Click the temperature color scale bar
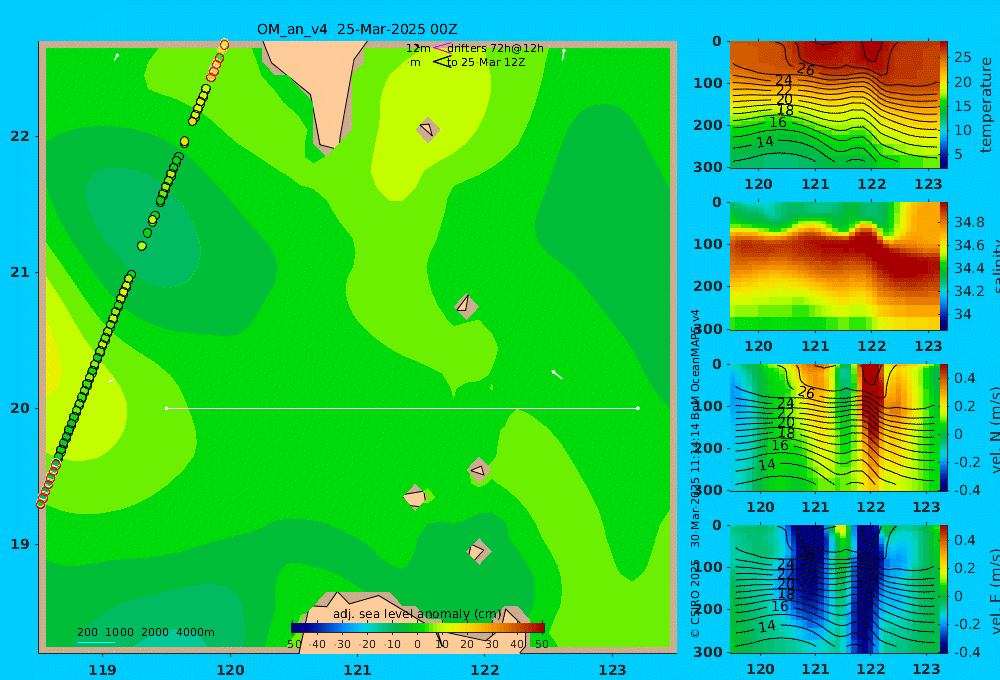Viewport: 1000px width, 680px height. (x=944, y=105)
